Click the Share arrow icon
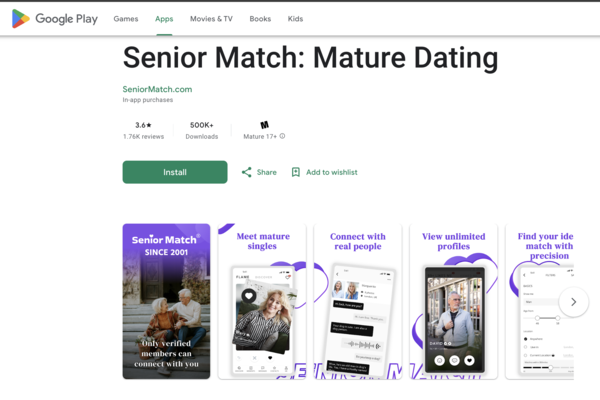 pos(246,172)
